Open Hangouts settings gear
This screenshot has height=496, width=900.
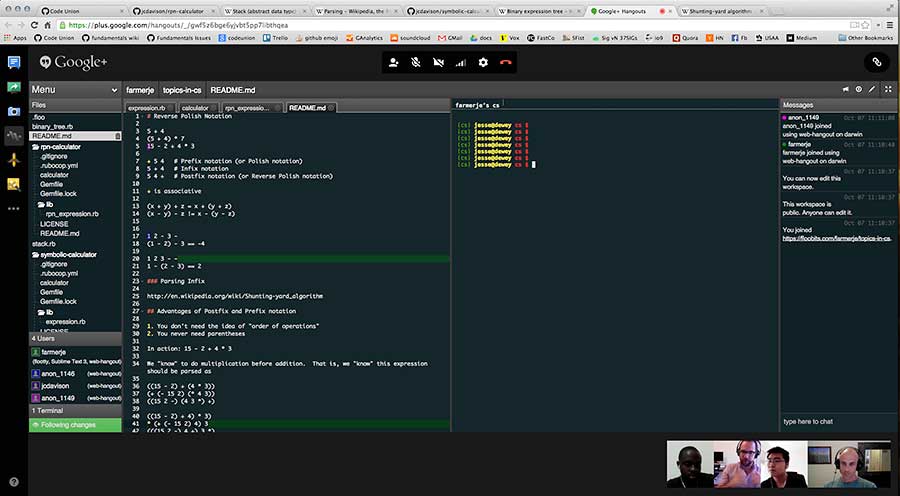click(483, 62)
